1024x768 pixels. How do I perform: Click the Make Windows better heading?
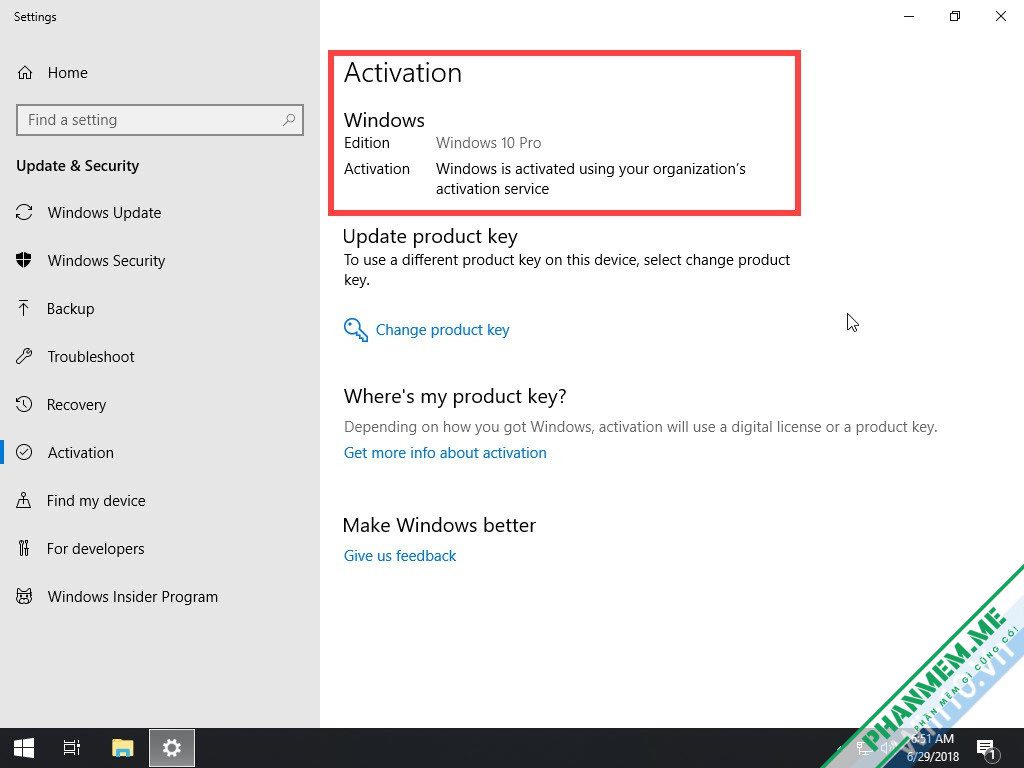(439, 525)
